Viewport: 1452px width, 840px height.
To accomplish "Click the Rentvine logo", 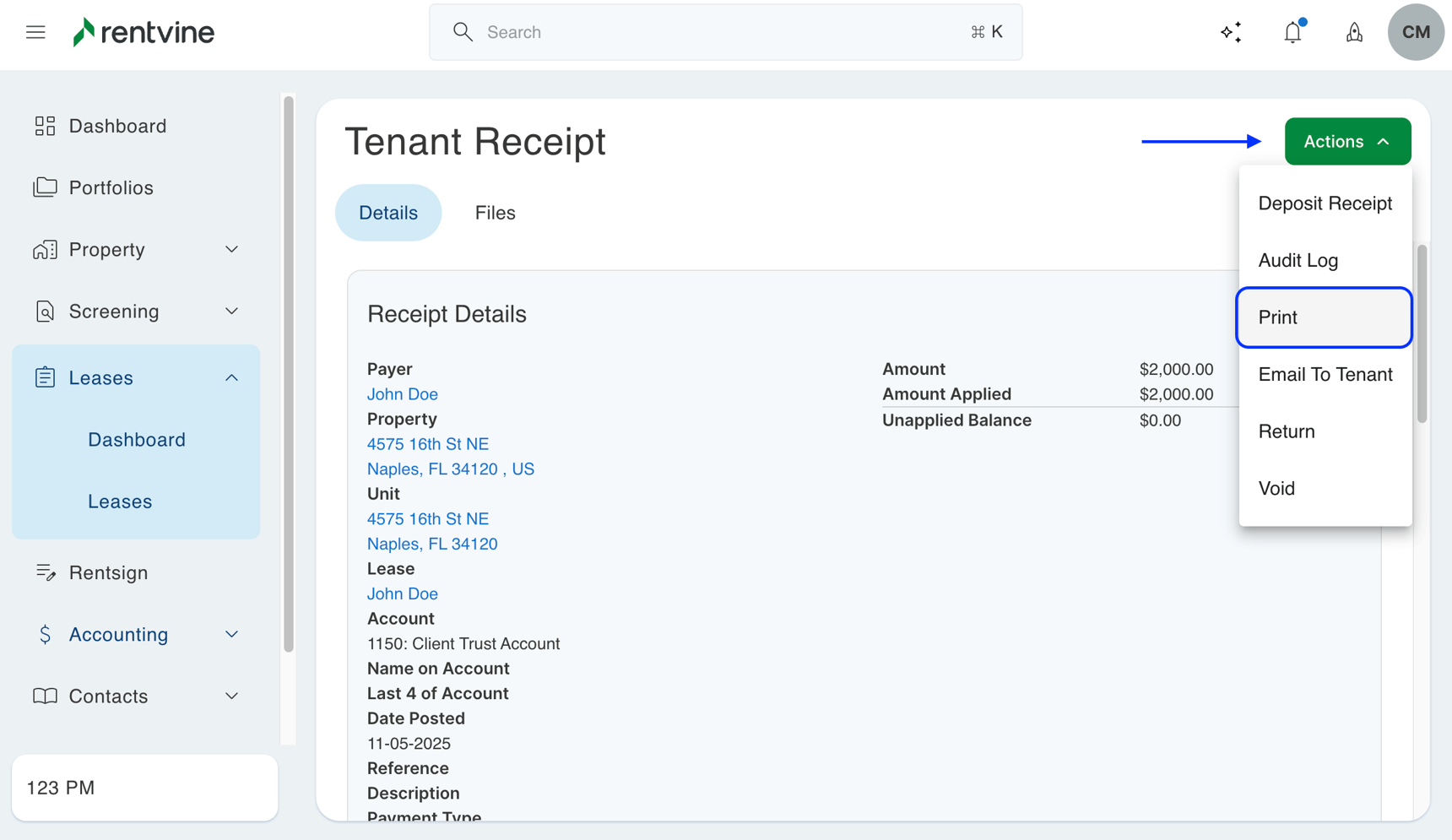I will coord(143,31).
